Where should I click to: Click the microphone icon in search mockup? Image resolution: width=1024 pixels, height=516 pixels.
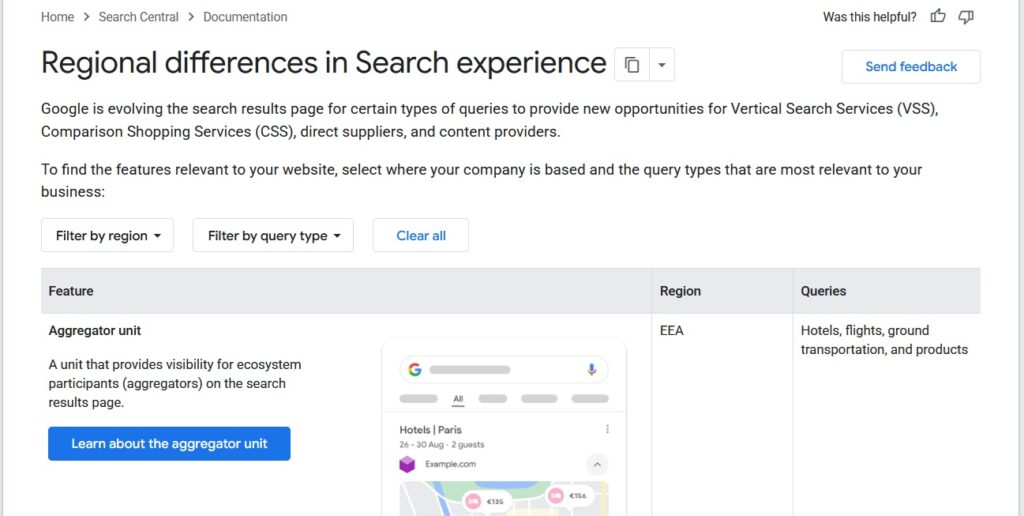coord(592,370)
